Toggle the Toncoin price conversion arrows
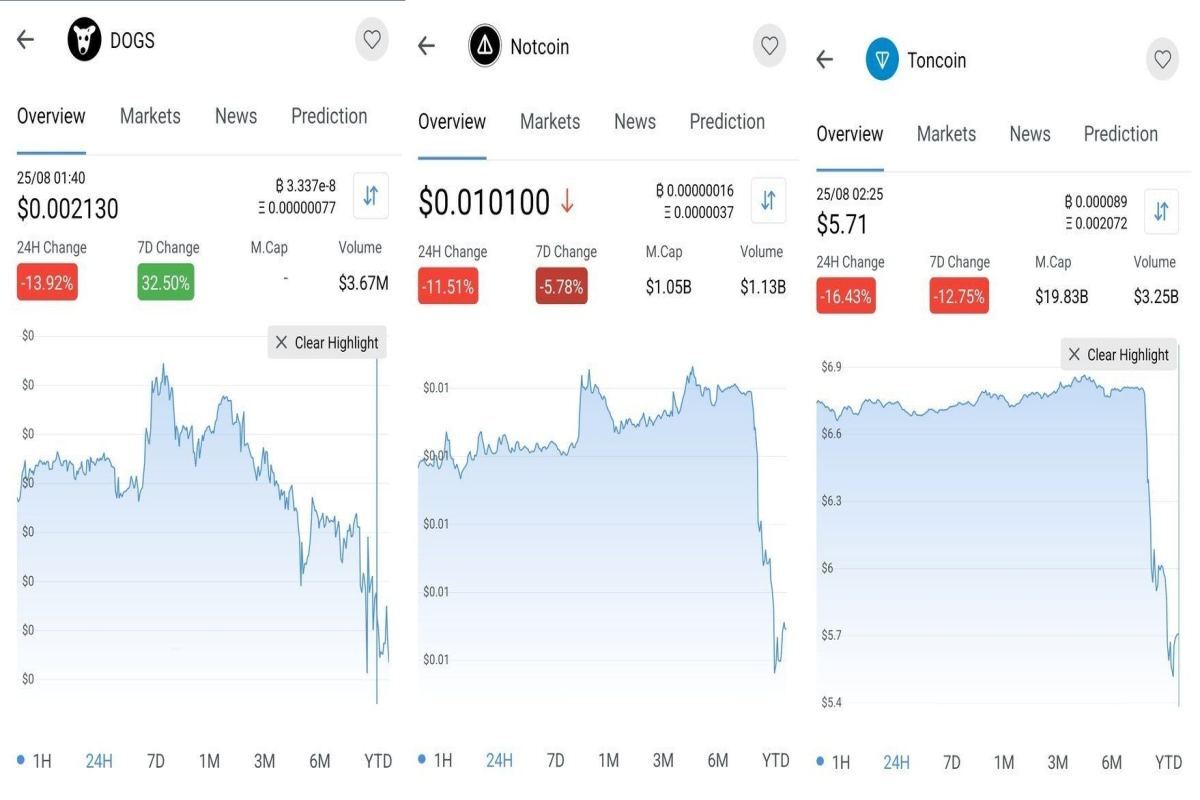The image size is (1200, 800). point(1161,212)
